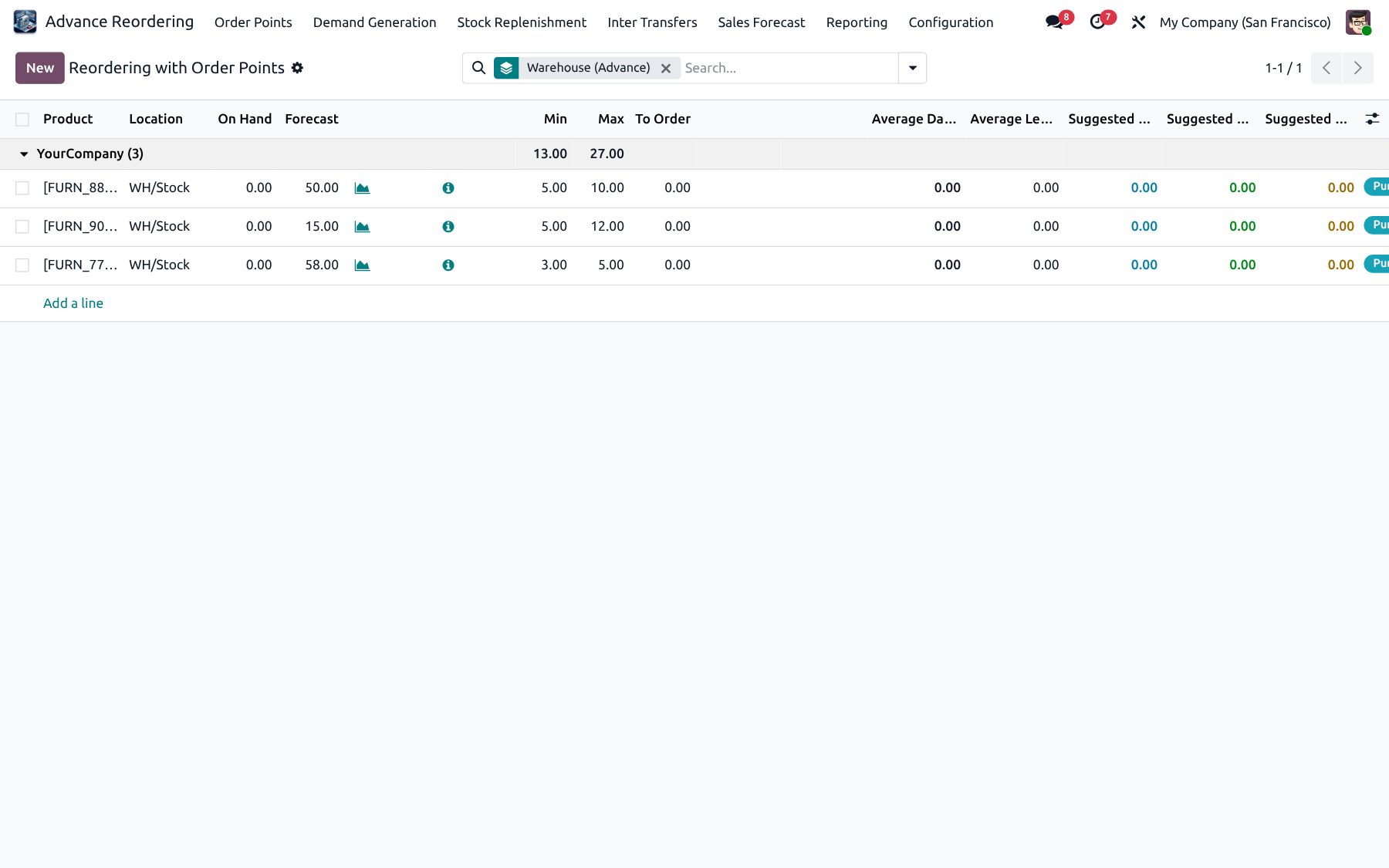Click max value 12.00
The image size is (1389, 868).
pyautogui.click(x=607, y=226)
